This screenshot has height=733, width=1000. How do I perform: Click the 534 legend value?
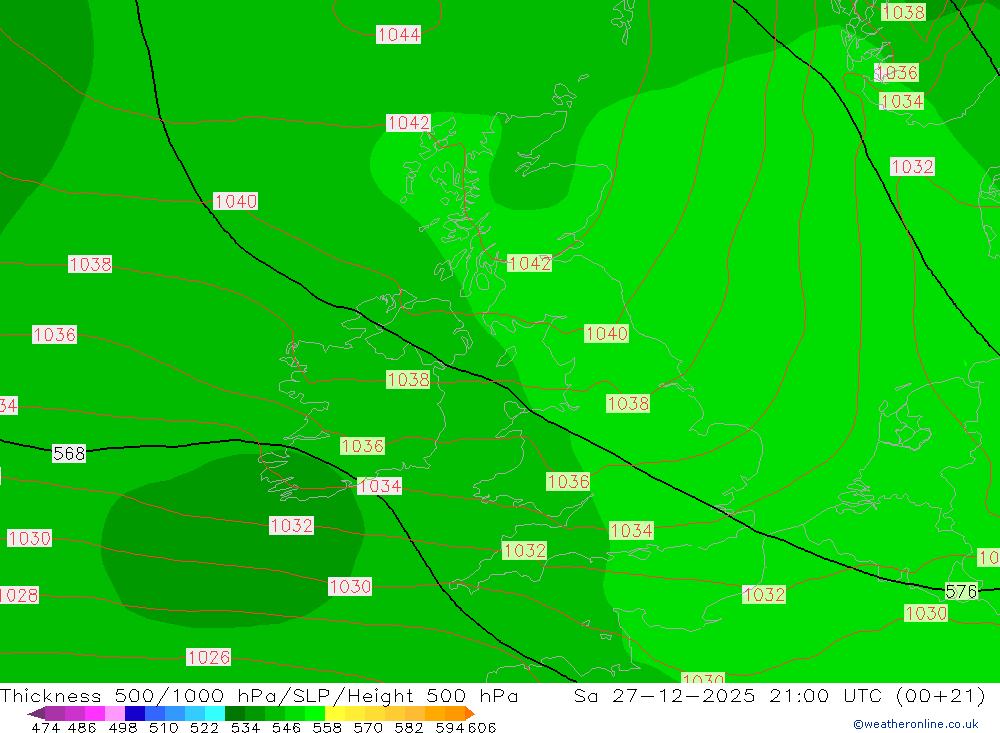pos(245,727)
